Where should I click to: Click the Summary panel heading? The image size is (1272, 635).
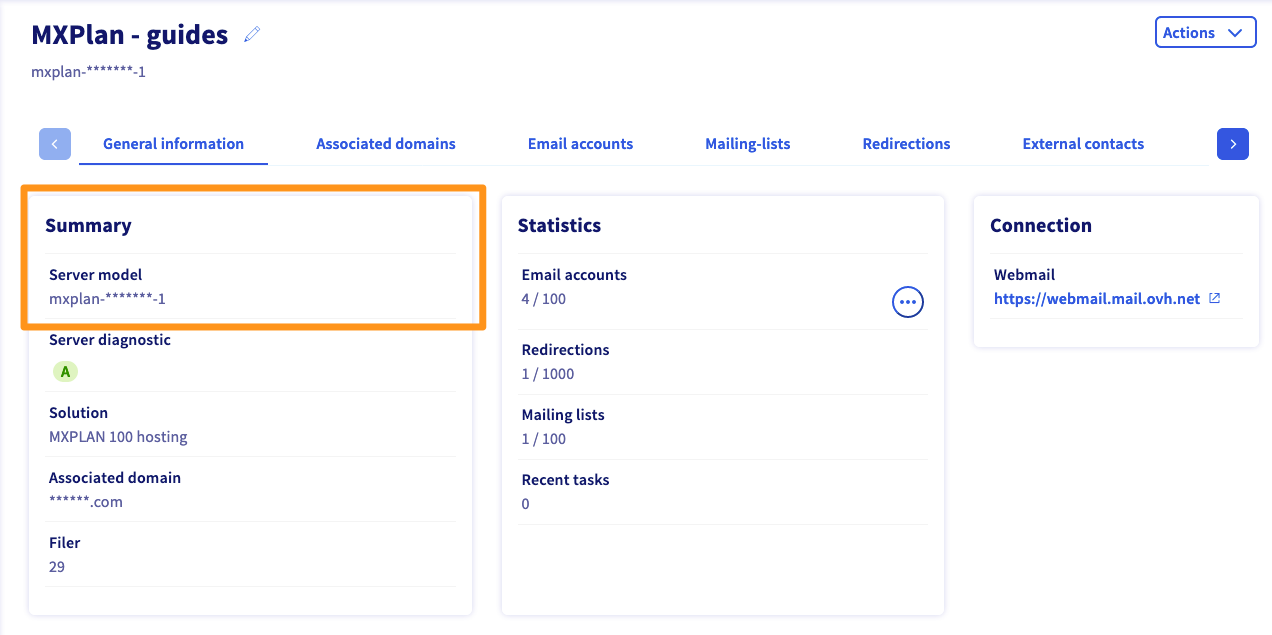88,226
